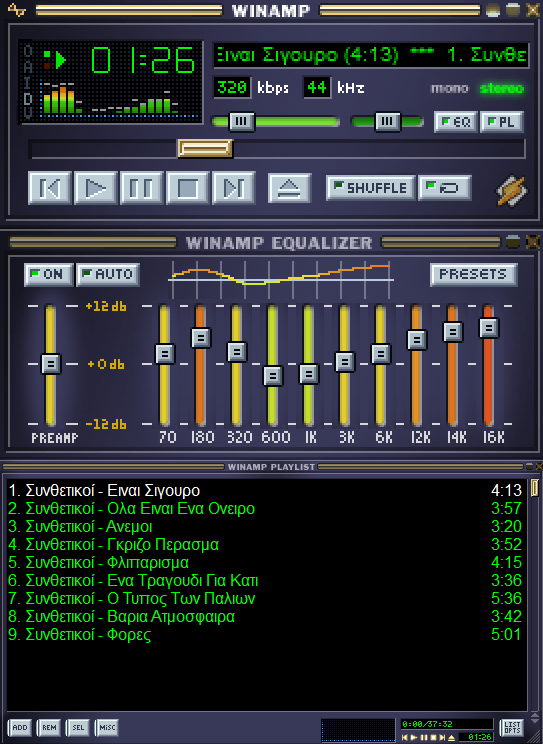Select track 3 Ανεμοι
Screen dimensions: 543x744
[x=264, y=526]
